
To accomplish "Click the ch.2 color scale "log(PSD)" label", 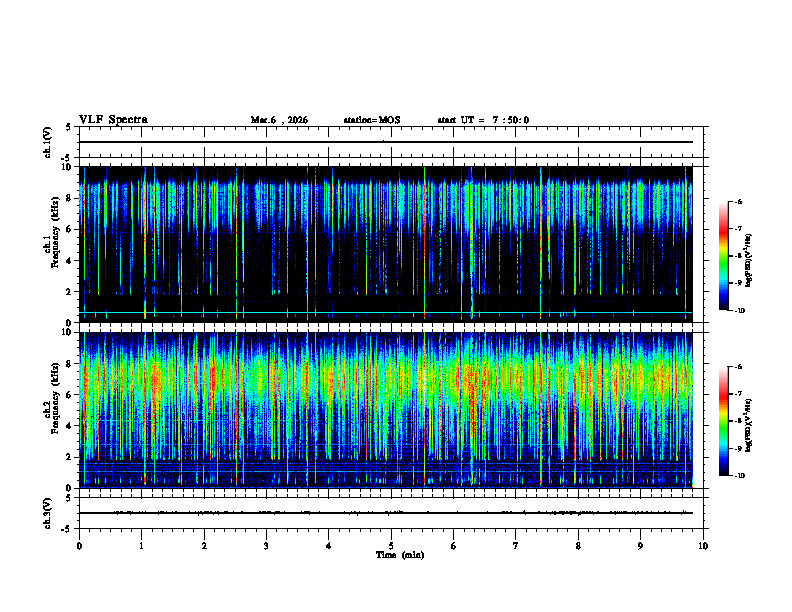I will pyautogui.click(x=749, y=426).
